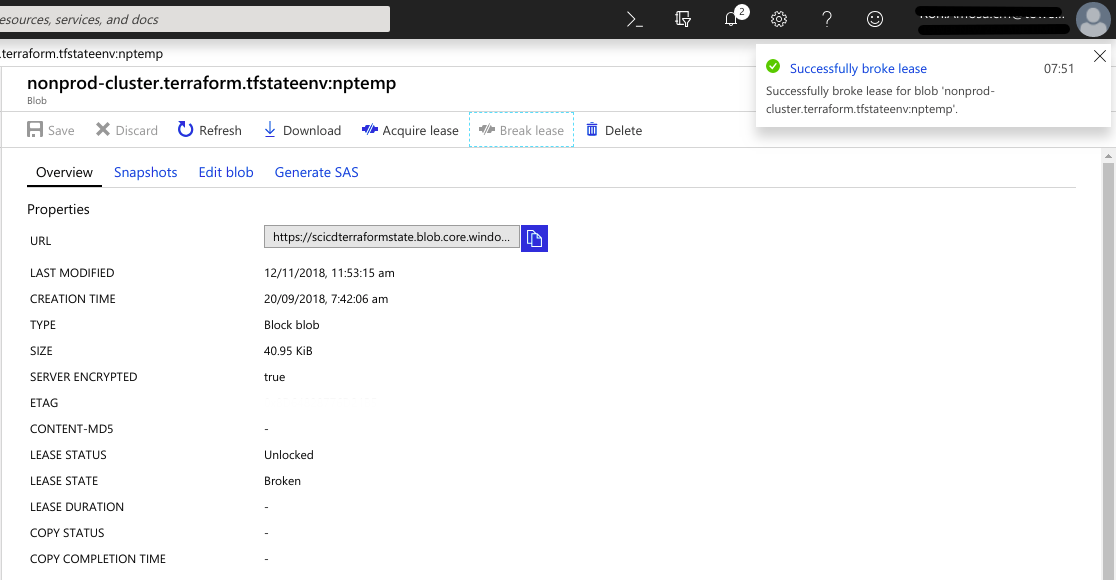Click the user account avatar
This screenshot has width=1116, height=580.
click(x=1092, y=19)
